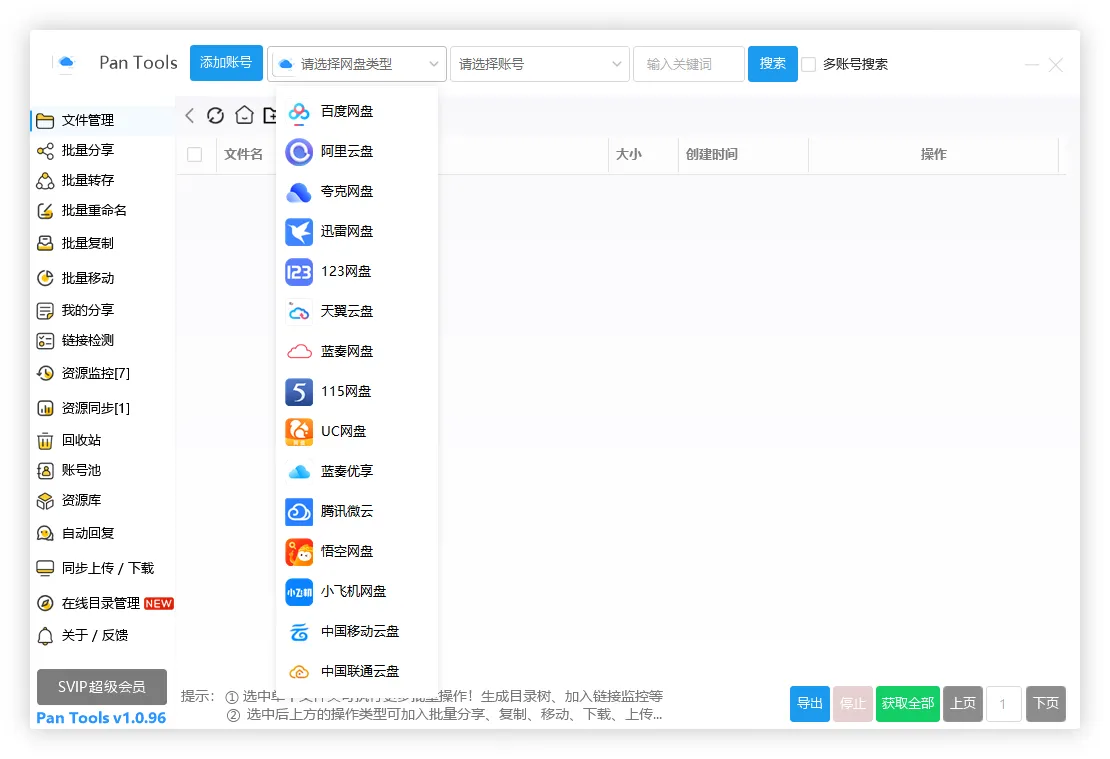Enable 多账号搜索 checkbox
Image resolution: width=1110 pixels, height=759 pixels.
point(809,64)
